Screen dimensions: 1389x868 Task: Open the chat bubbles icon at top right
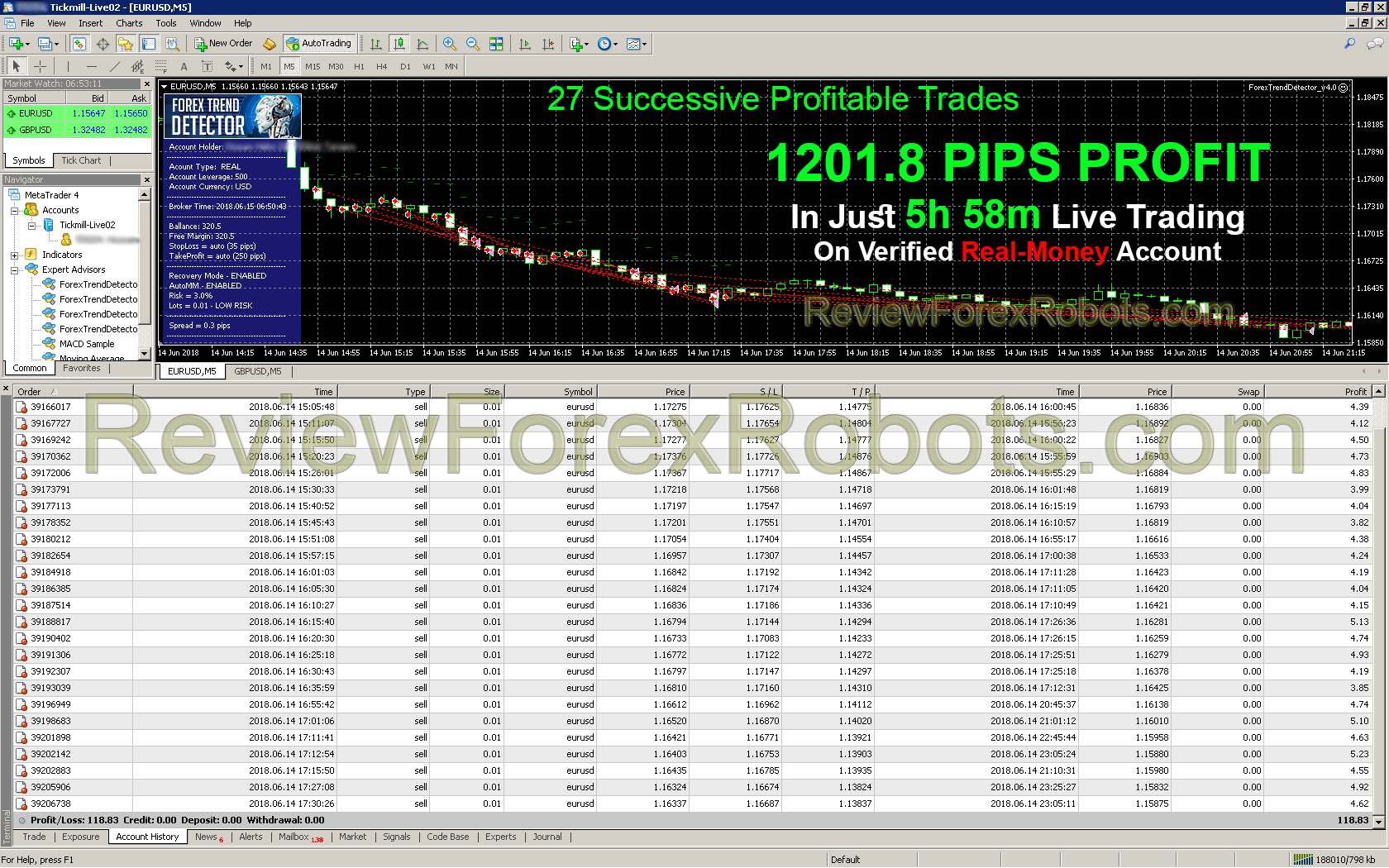click(x=1376, y=44)
